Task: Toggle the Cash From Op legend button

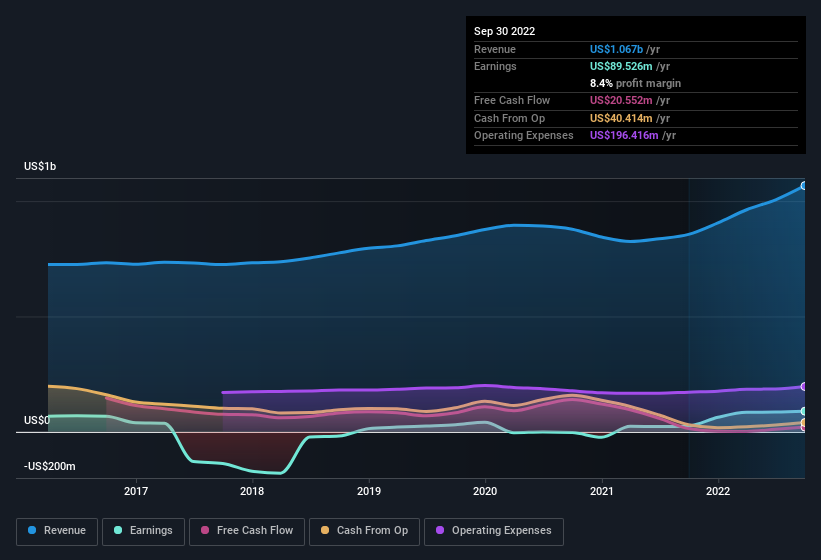Action: (x=364, y=531)
